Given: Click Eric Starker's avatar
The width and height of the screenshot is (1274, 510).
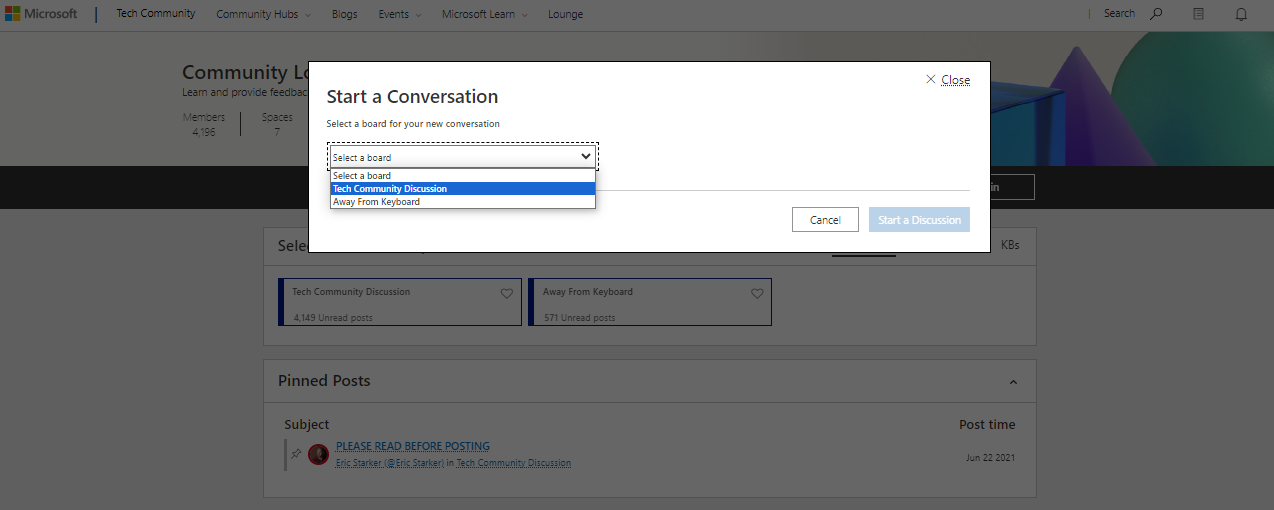Looking at the screenshot, I should (x=318, y=454).
